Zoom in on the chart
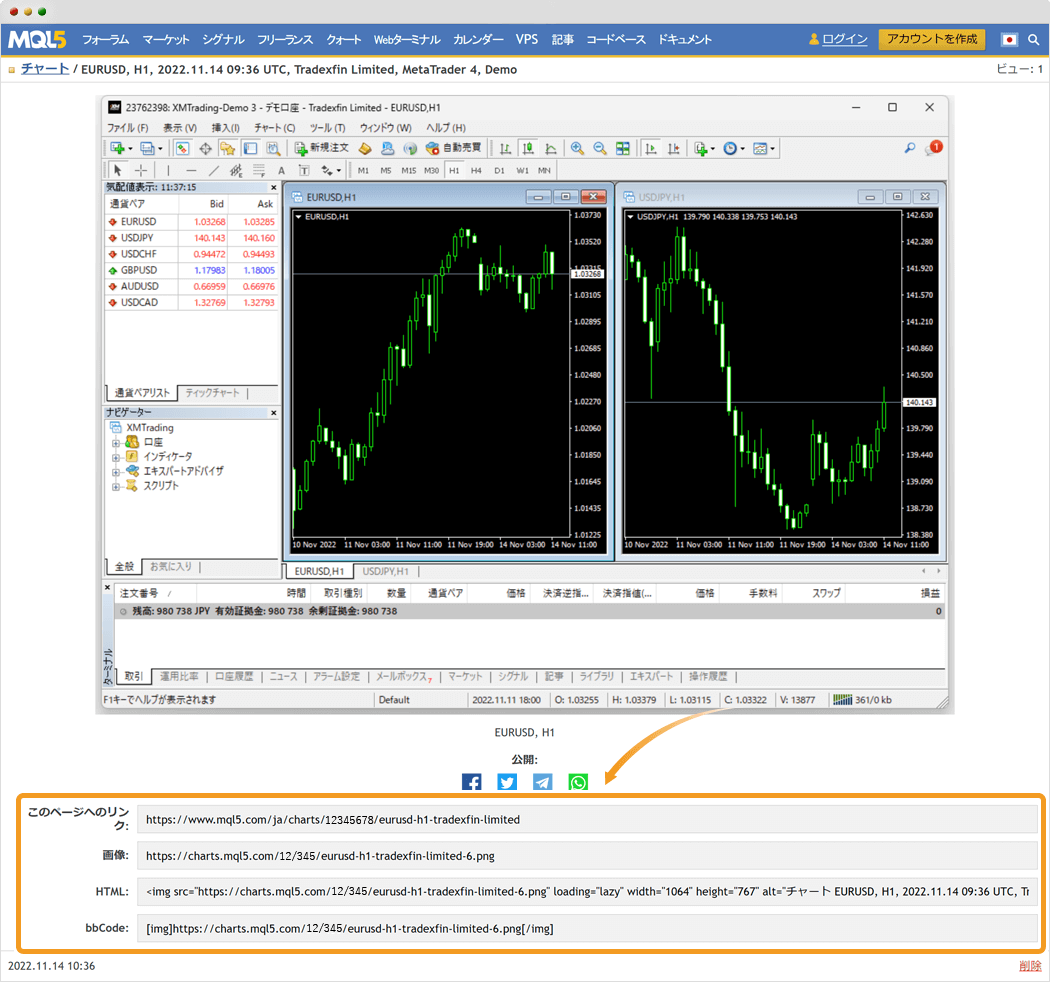The image size is (1050, 982). (577, 148)
